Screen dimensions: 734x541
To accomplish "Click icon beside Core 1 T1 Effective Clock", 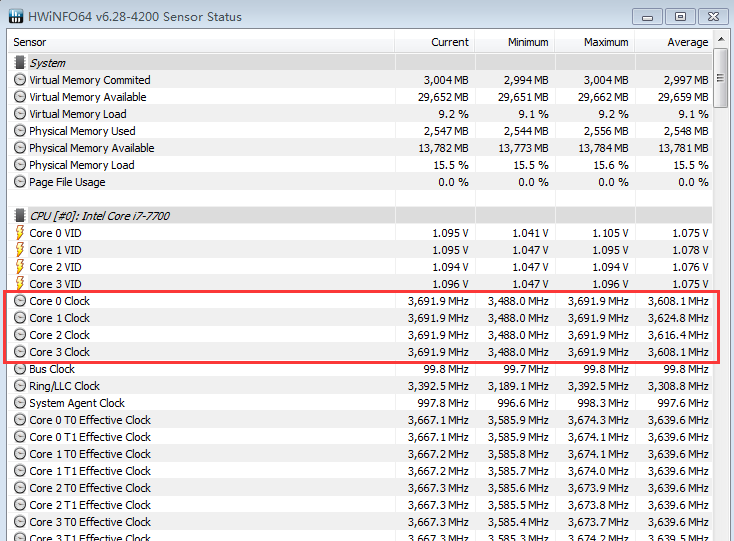I will (20, 471).
